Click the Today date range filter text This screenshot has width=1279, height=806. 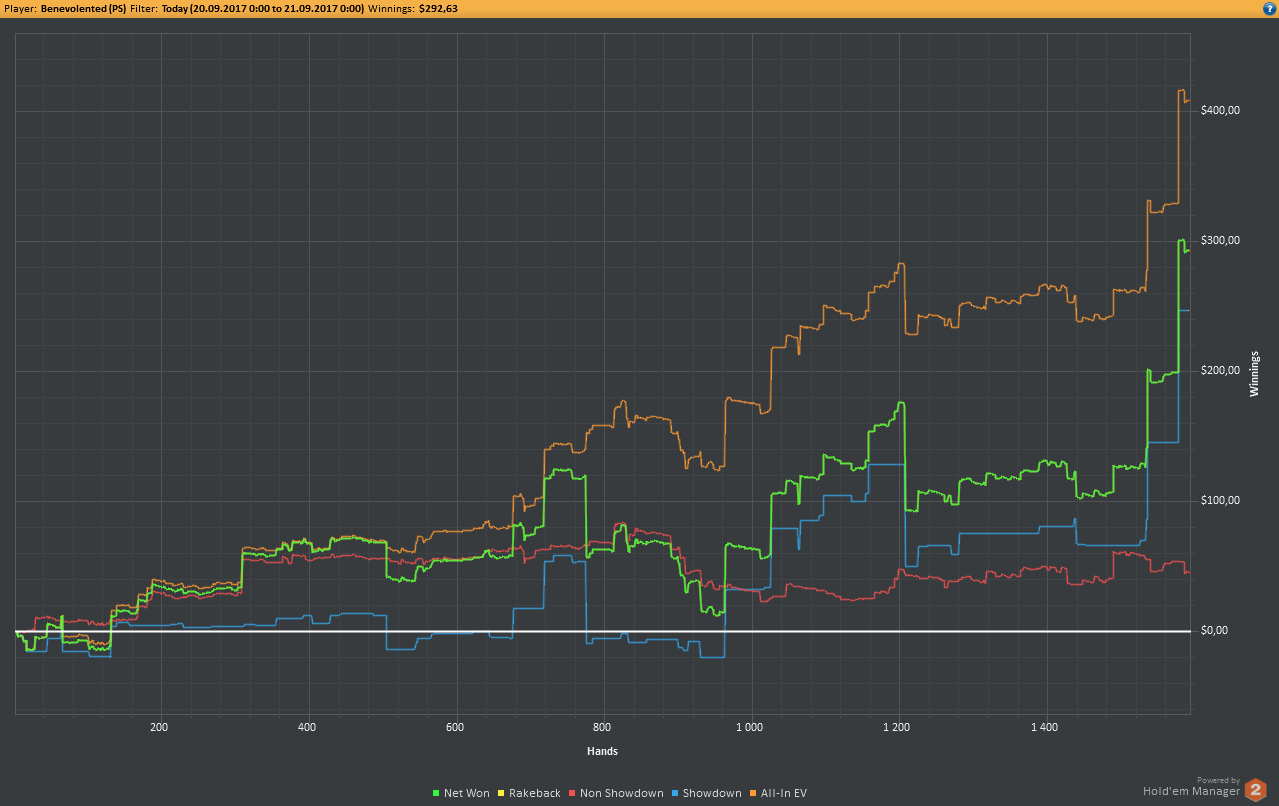[x=262, y=8]
